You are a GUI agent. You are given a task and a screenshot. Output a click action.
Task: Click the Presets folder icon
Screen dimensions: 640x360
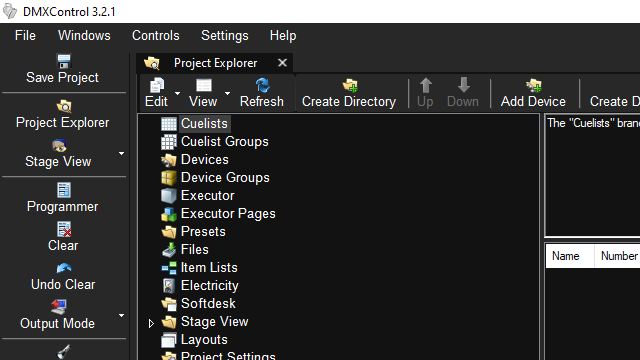click(169, 232)
